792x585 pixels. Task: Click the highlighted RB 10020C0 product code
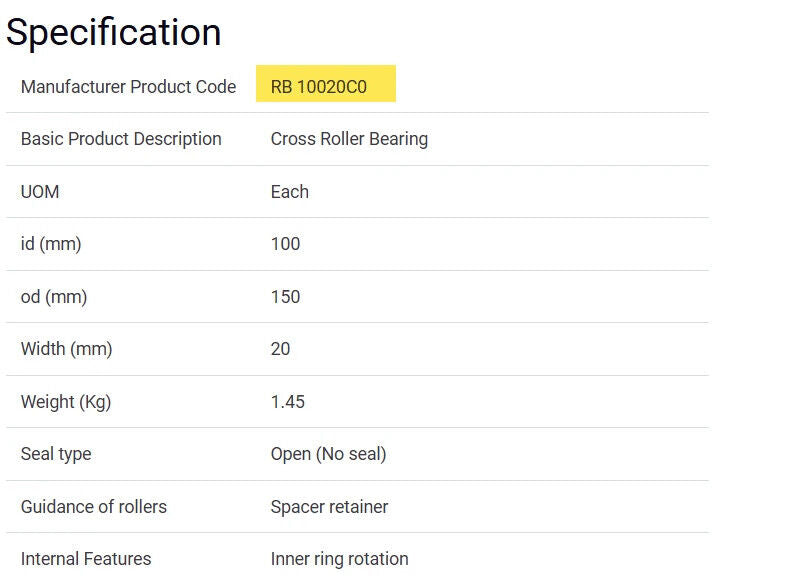[x=319, y=87]
